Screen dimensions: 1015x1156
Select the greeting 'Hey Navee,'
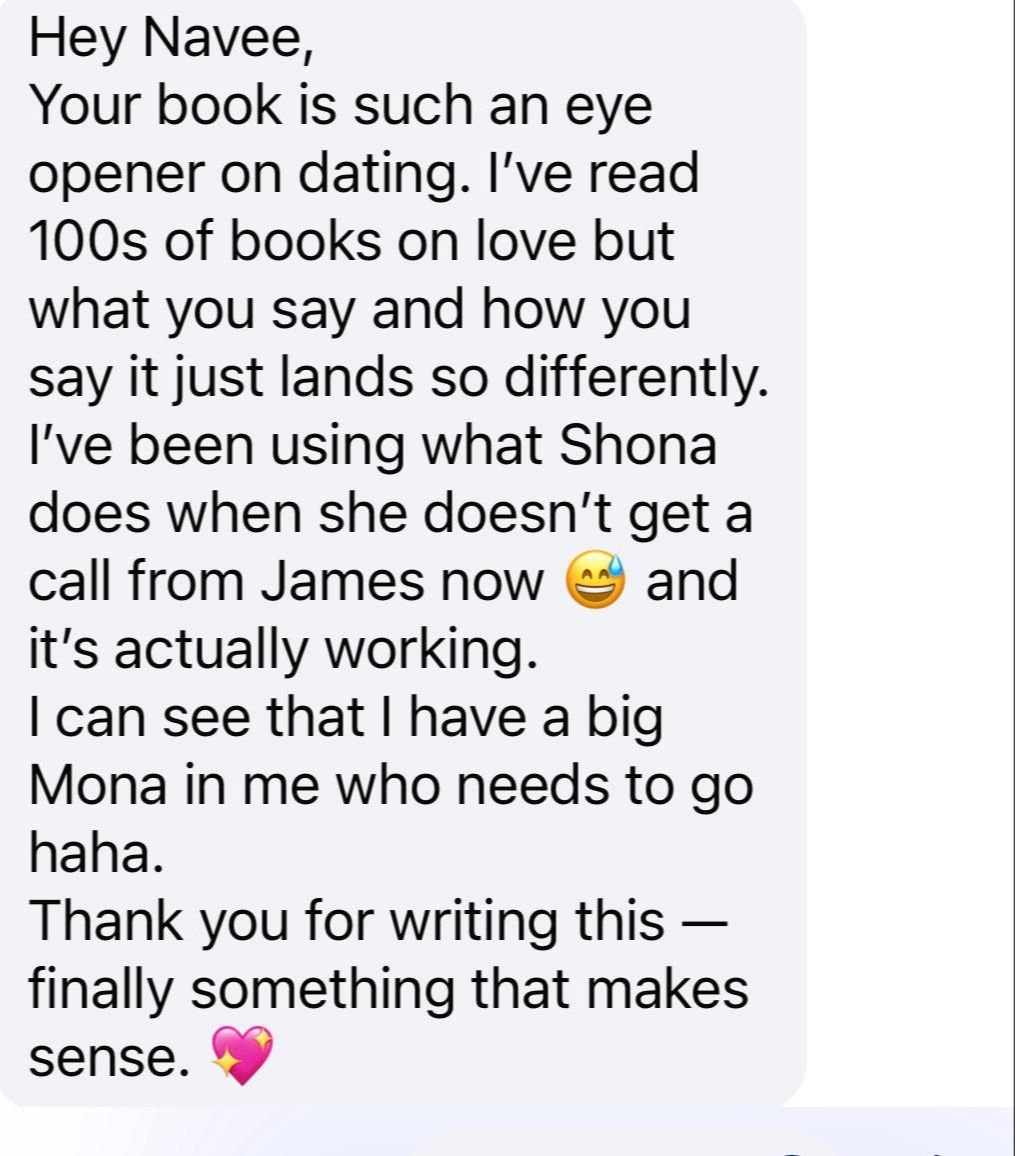(172, 37)
